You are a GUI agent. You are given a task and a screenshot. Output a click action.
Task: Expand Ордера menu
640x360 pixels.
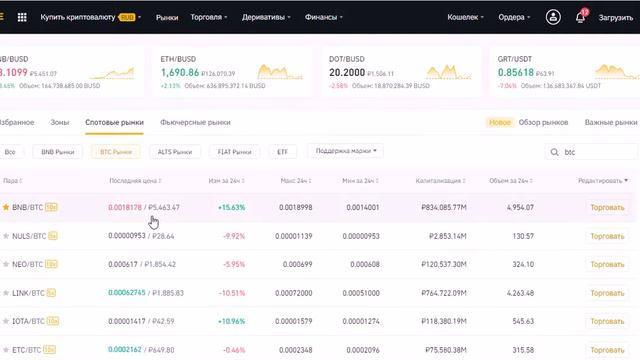(x=514, y=17)
